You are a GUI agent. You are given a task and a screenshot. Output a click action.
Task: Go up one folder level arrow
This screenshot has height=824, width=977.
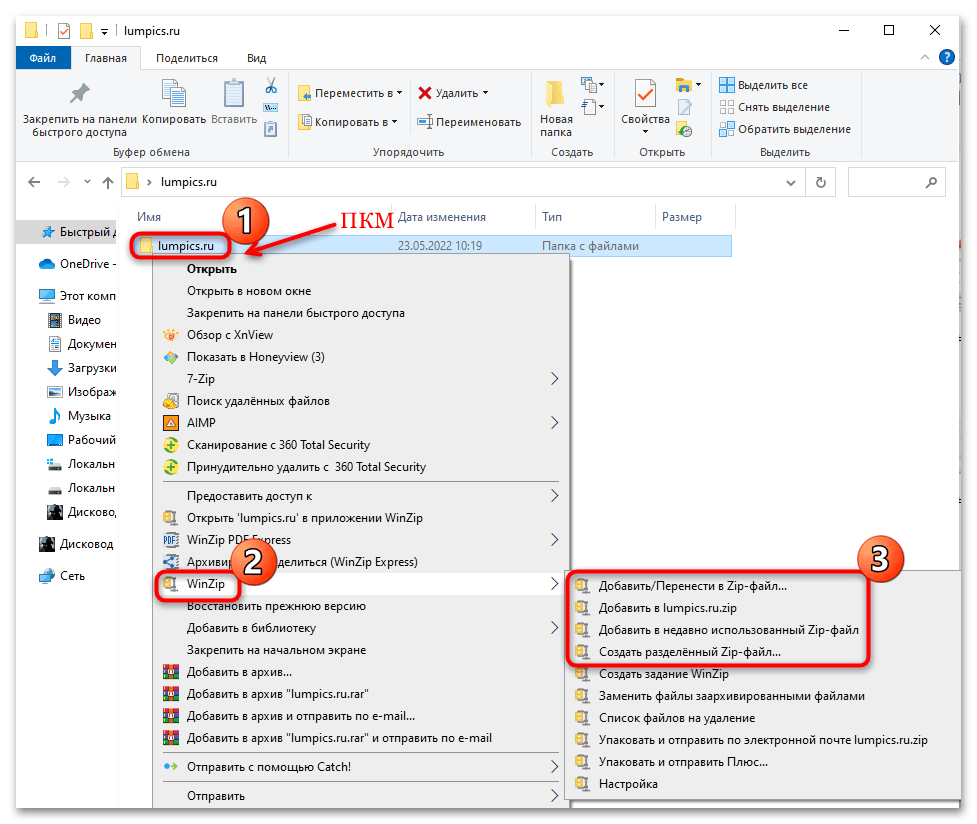107,182
